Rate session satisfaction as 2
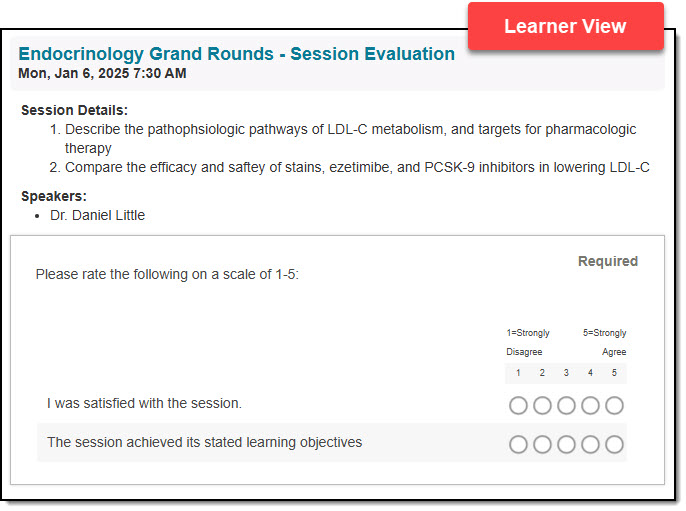 tap(542, 405)
